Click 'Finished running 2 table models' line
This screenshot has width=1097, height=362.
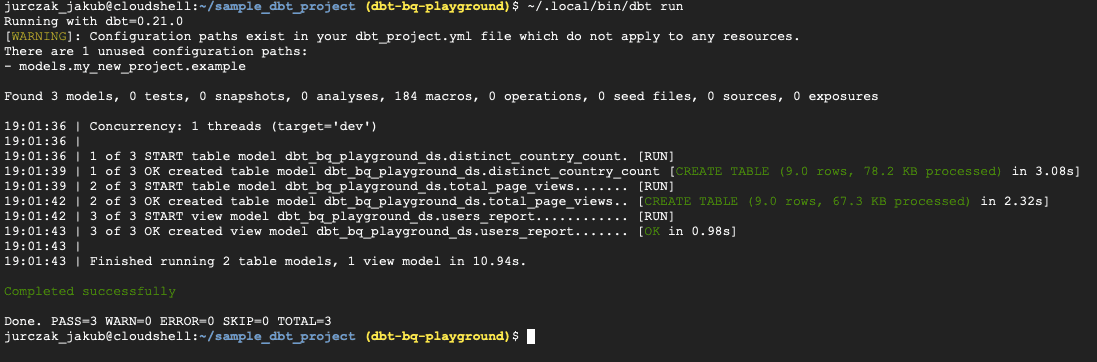265,261
